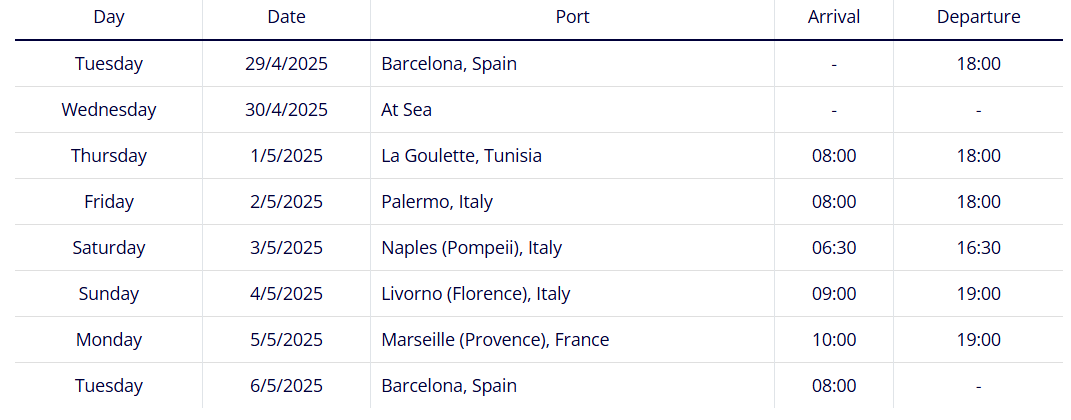Screen dimensions: 1071x420
Task: Click the date 6/5/2025
Action: point(286,386)
